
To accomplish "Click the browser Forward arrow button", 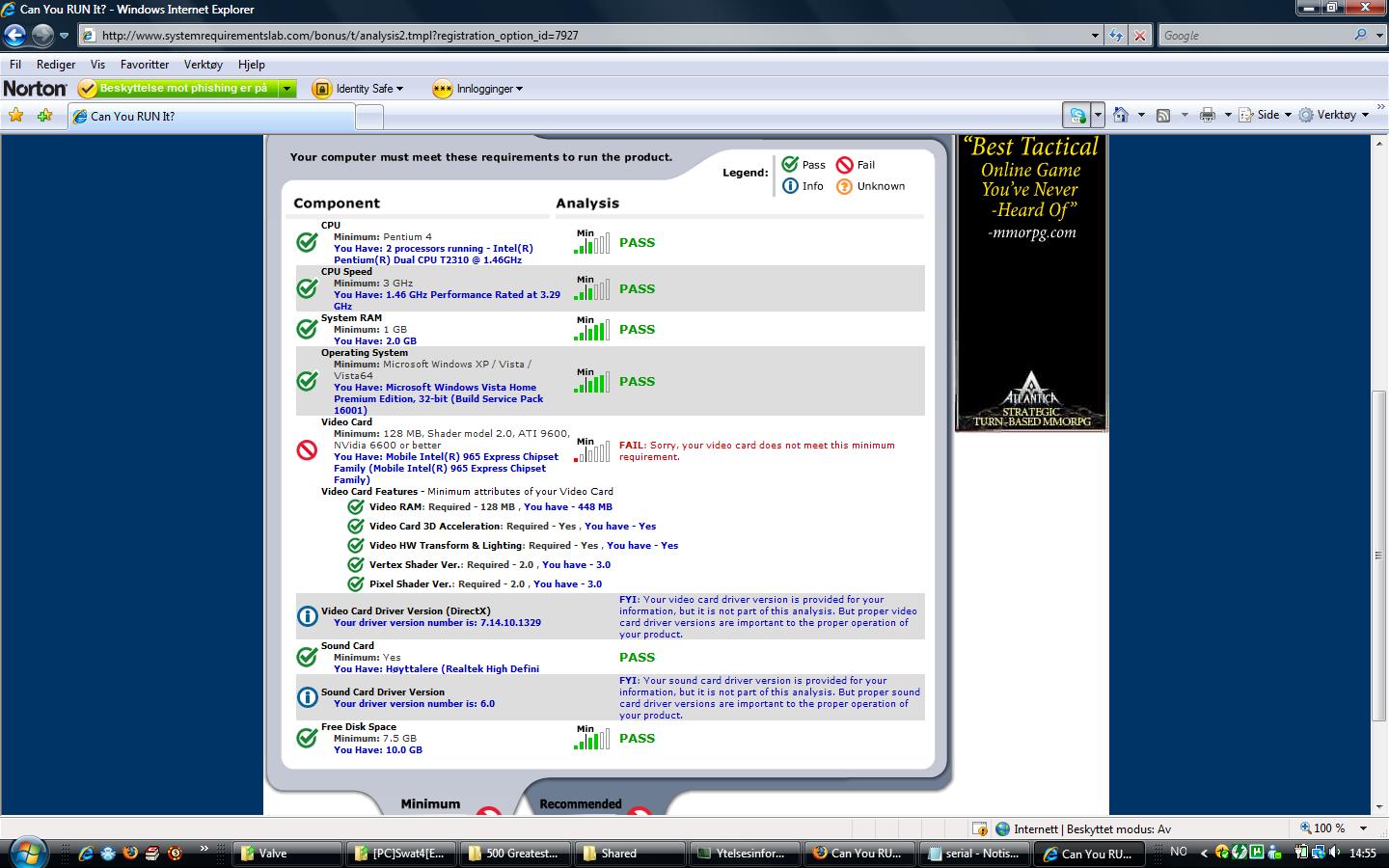I will (x=42, y=36).
